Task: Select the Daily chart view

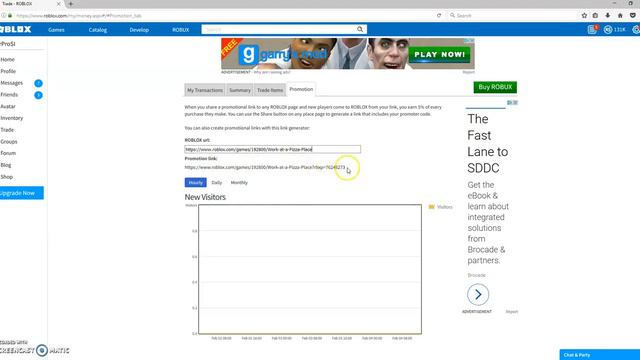Action: (217, 183)
